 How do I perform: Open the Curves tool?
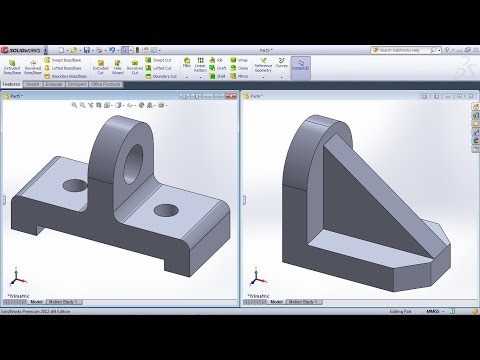282,63
